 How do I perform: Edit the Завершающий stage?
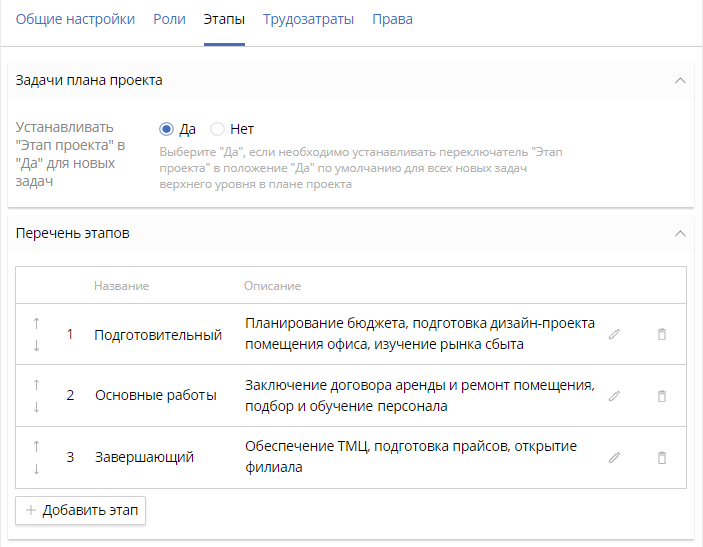[614, 457]
